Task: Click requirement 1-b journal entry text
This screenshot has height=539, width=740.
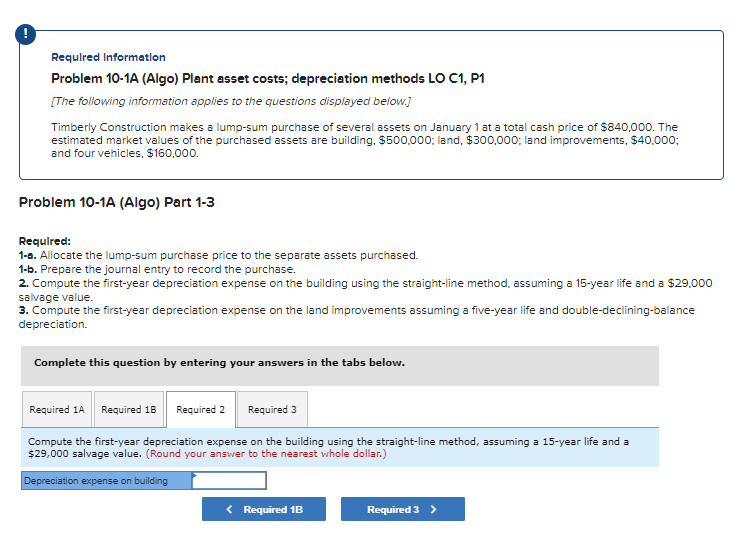Action: [157, 269]
